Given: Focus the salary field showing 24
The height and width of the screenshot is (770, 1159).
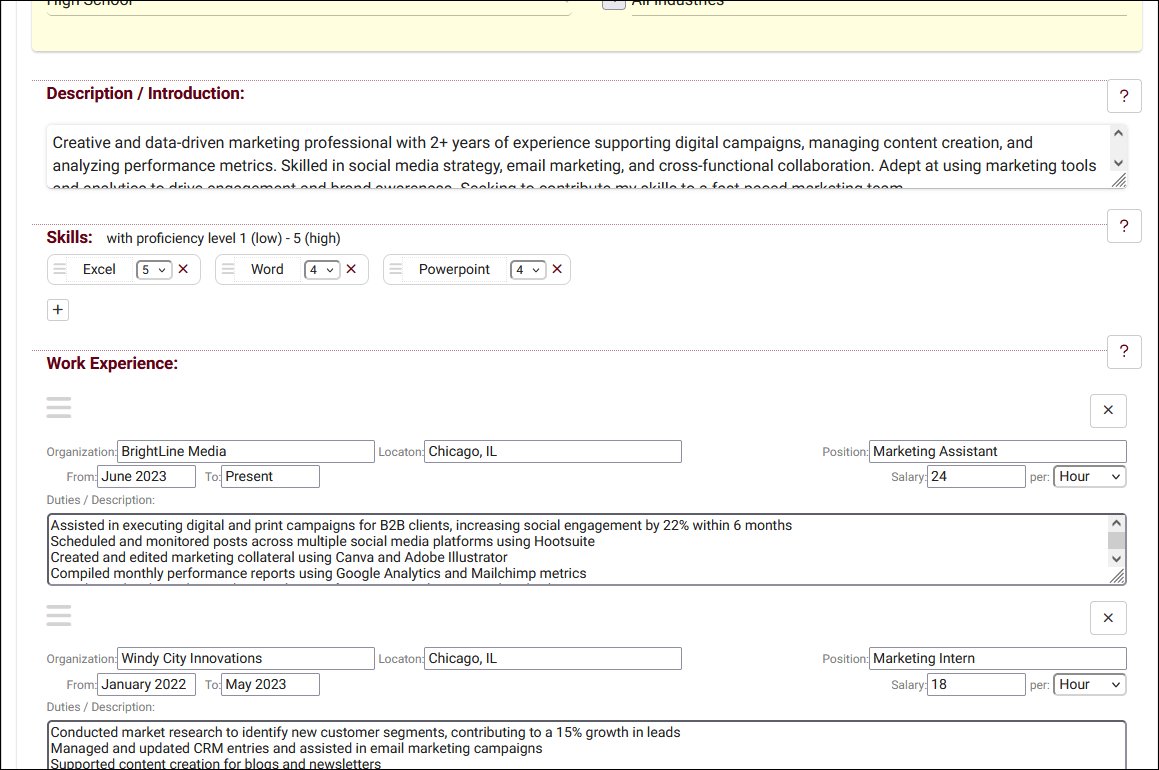Looking at the screenshot, I should click(975, 477).
